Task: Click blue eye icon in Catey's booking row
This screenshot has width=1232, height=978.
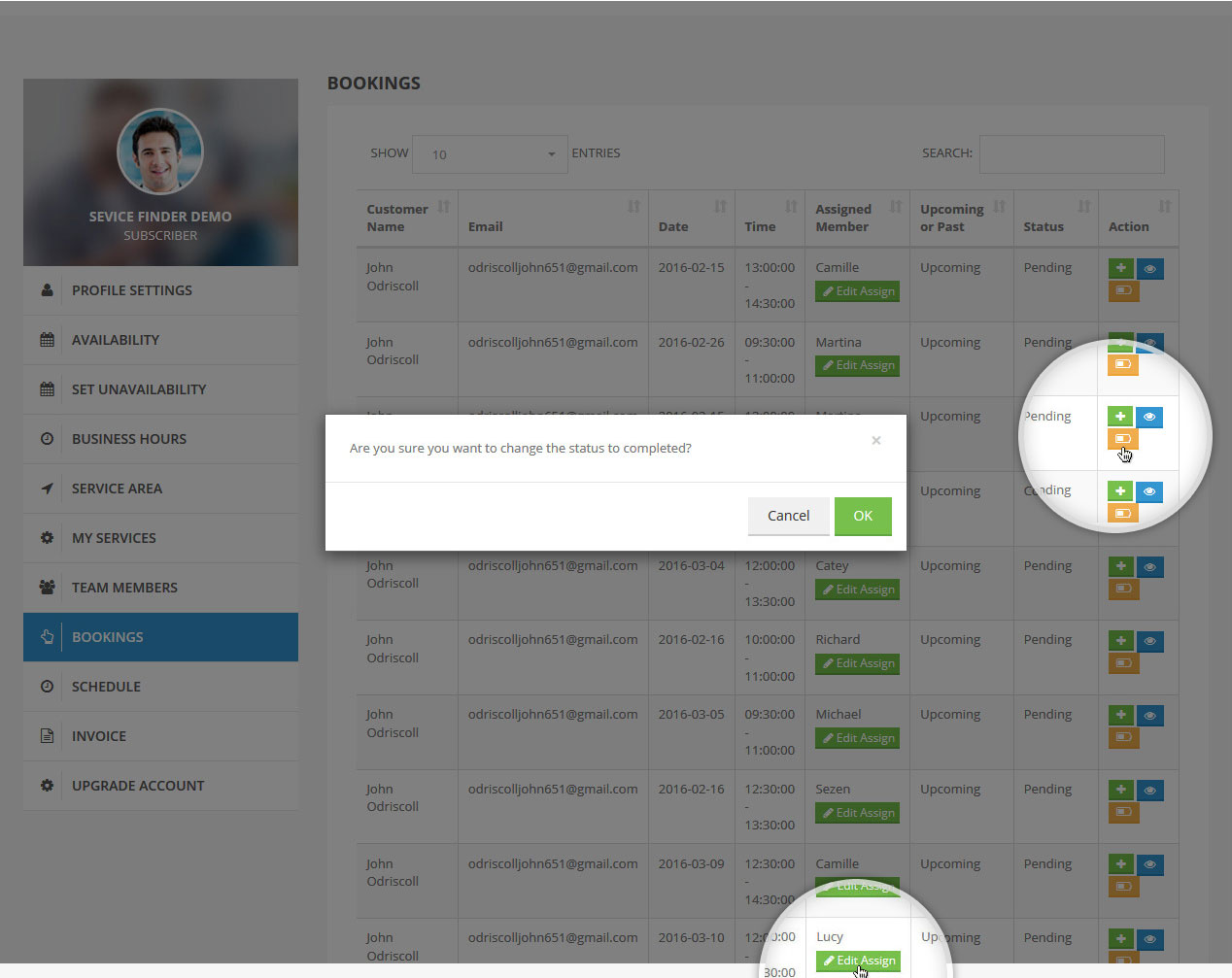Action: (1149, 567)
